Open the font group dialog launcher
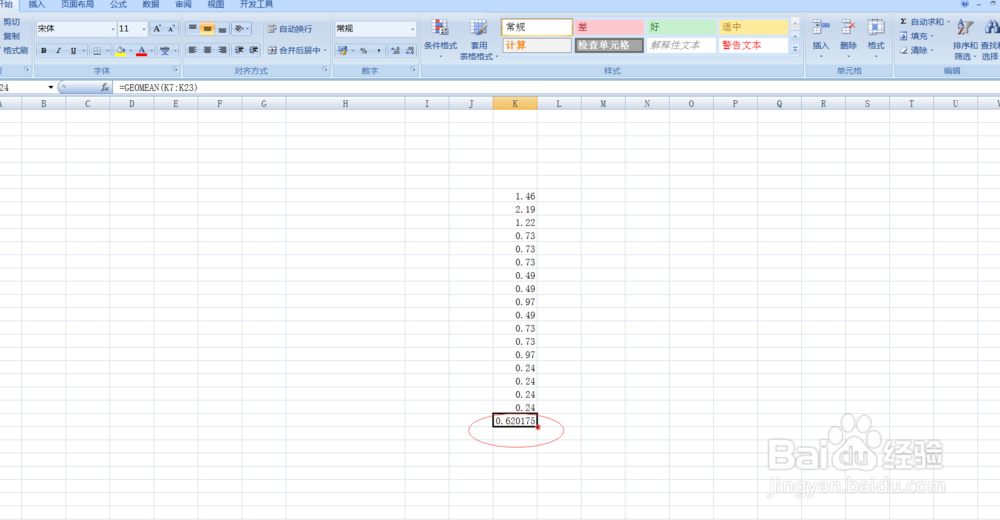The width and height of the screenshot is (1000, 520). [175, 70]
